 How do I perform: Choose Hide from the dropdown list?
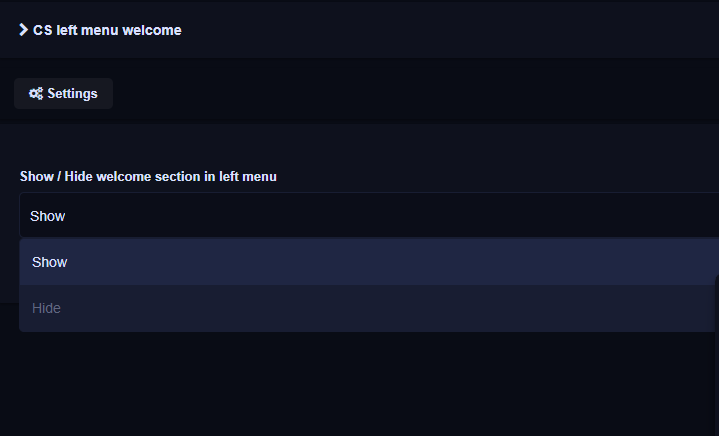[369, 308]
